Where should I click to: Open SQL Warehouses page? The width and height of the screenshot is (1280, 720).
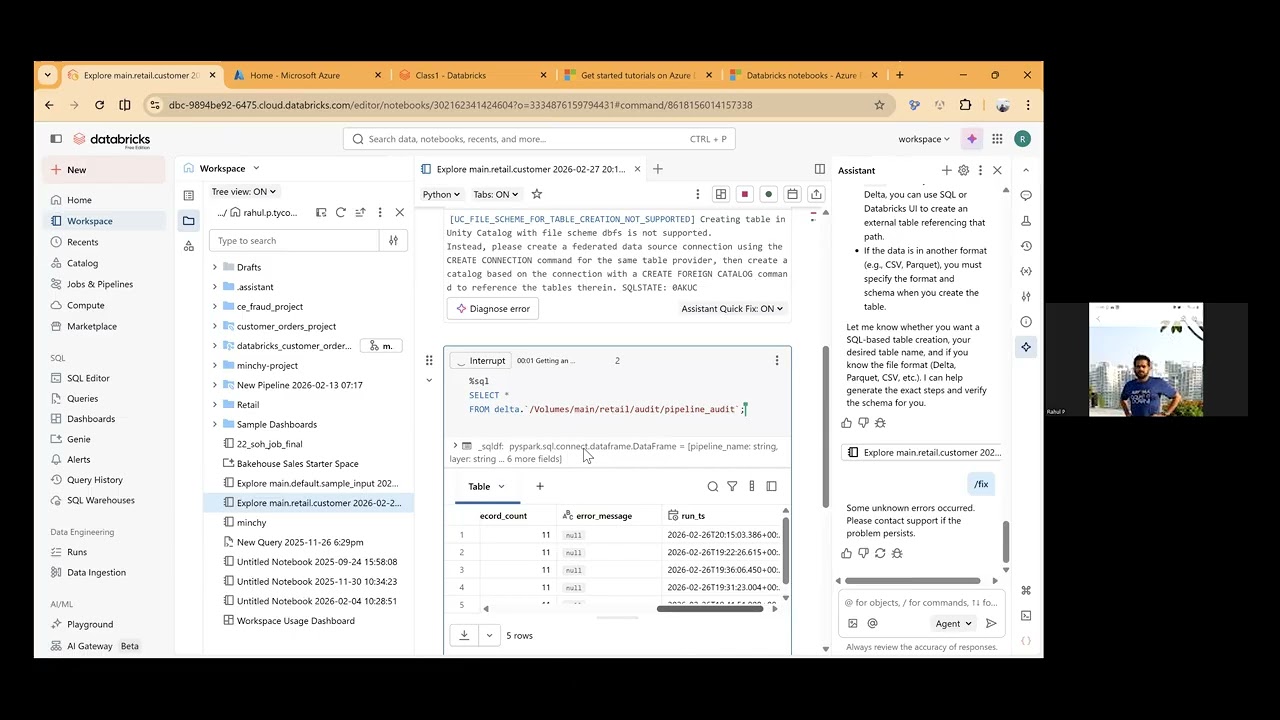tap(100, 500)
